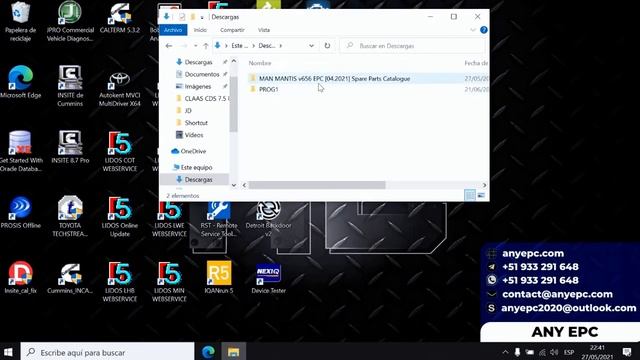Click the navigation pane scroll down arrow
The image size is (640, 360).
(233, 185)
